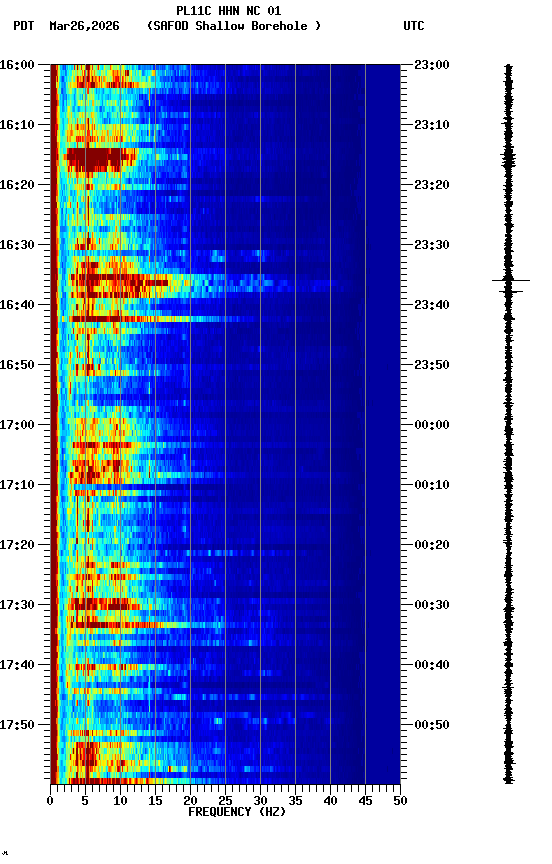Screen dimensions: 552x864
Task: Click the largest spike on the seismogram trace
Action: [x=511, y=280]
